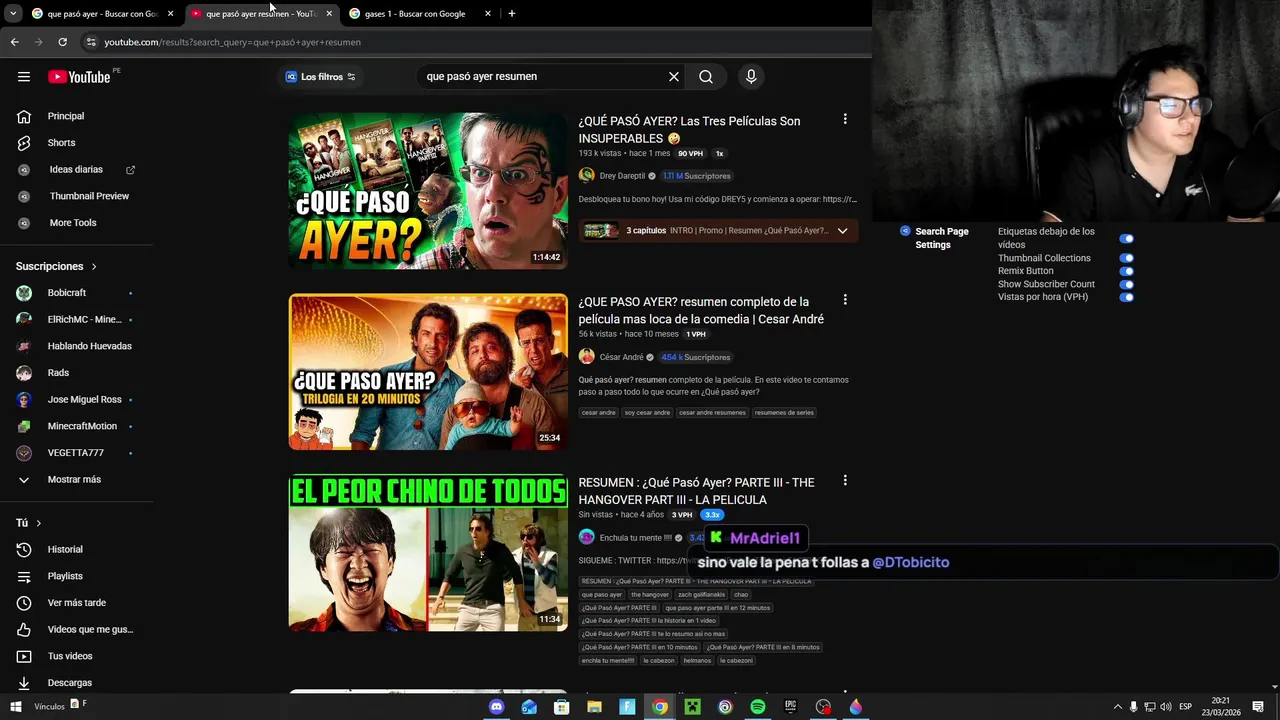Open the YouTube hamburger guide menu

tap(24, 77)
